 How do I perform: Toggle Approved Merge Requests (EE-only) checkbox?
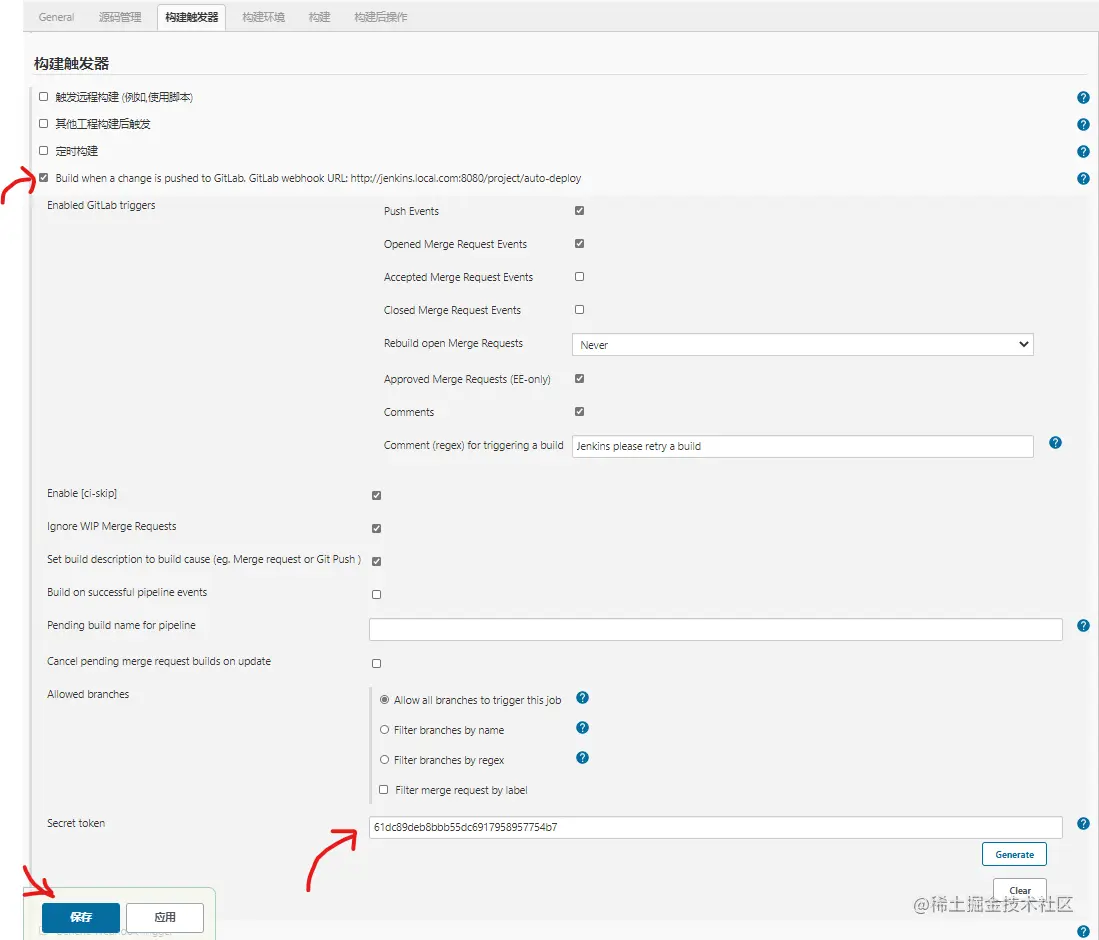[x=579, y=379]
